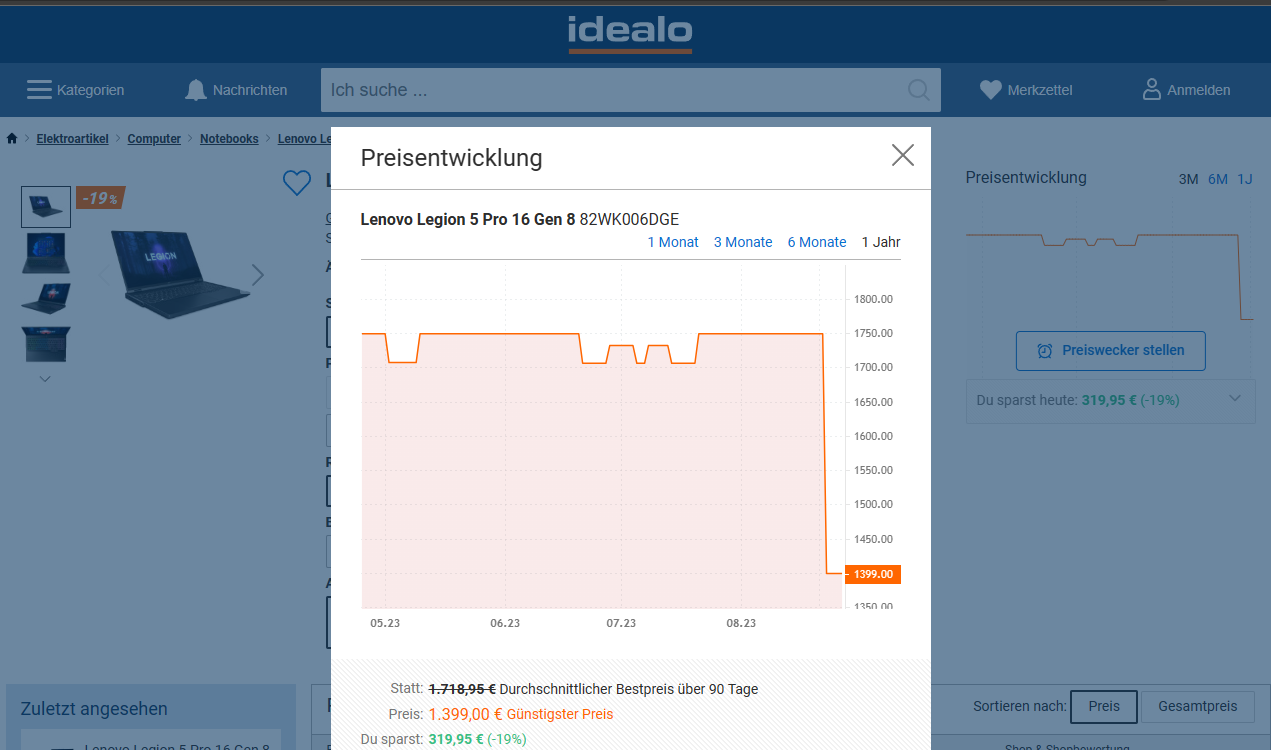Show next product image with right chevron
1271x750 pixels.
[258, 275]
